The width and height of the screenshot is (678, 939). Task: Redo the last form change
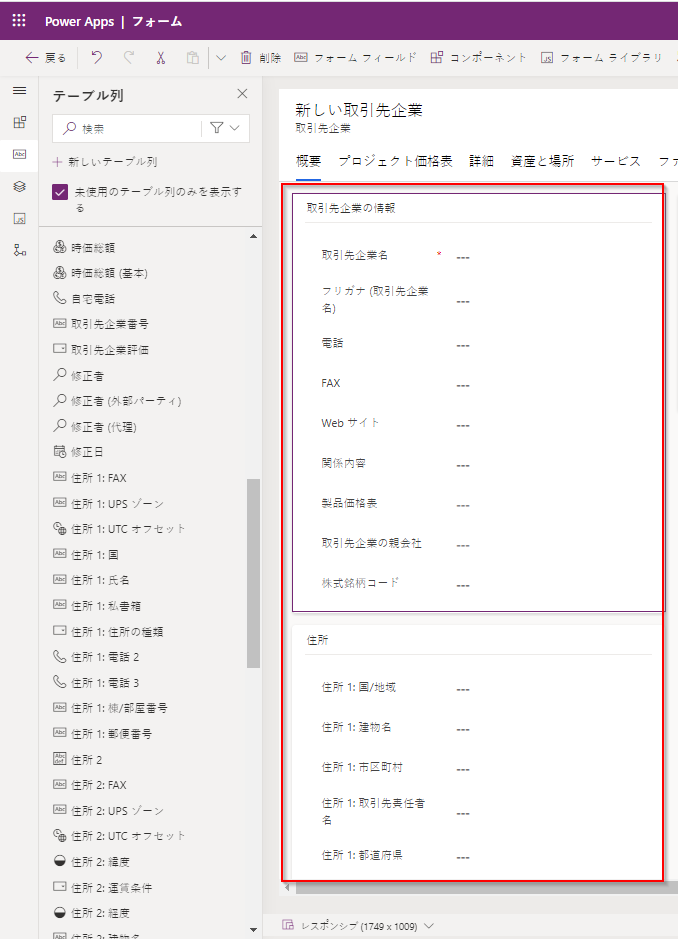click(x=128, y=57)
